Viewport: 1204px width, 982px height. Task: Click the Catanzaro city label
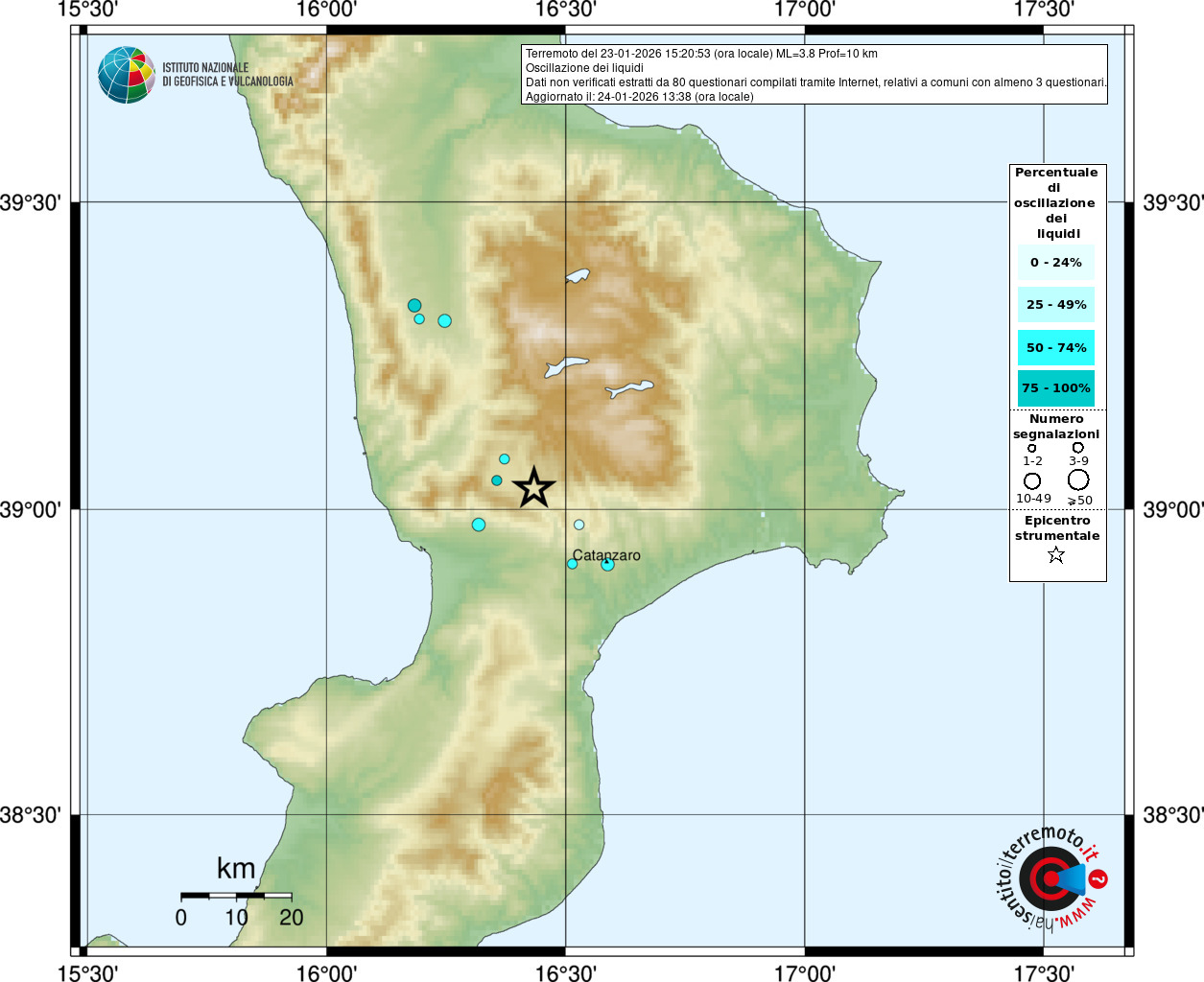tap(606, 555)
